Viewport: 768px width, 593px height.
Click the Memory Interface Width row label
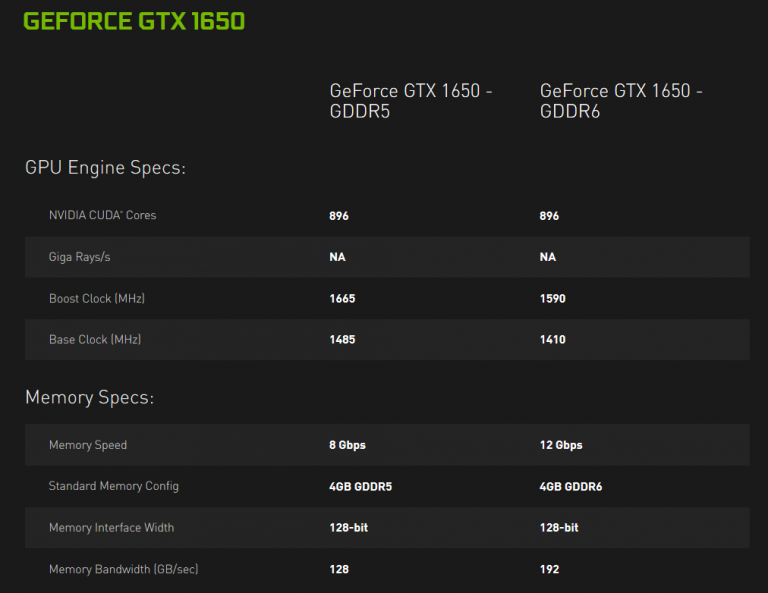(111, 527)
